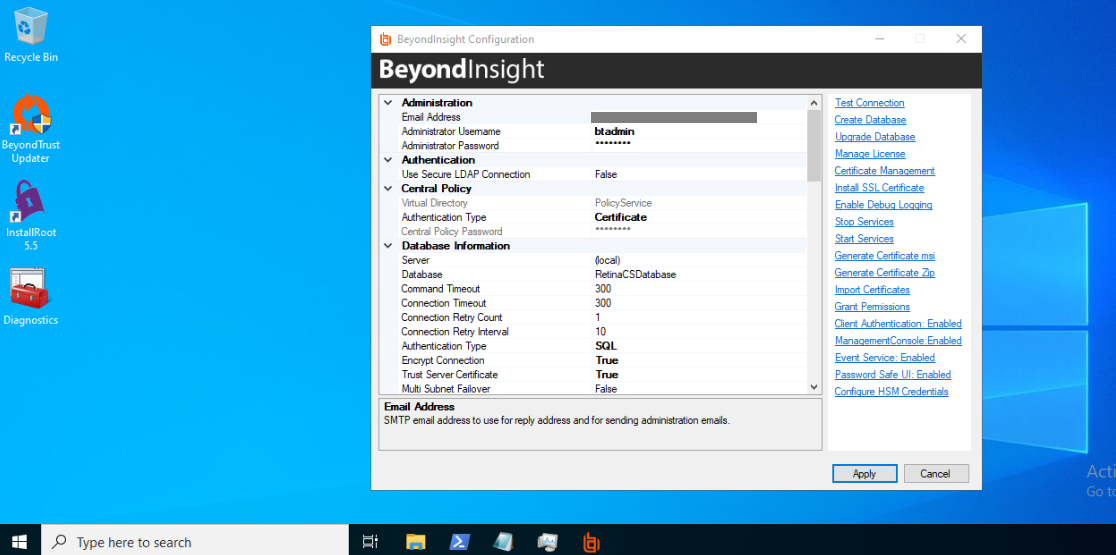
Task: Collapse the Database Information section
Action: click(388, 245)
